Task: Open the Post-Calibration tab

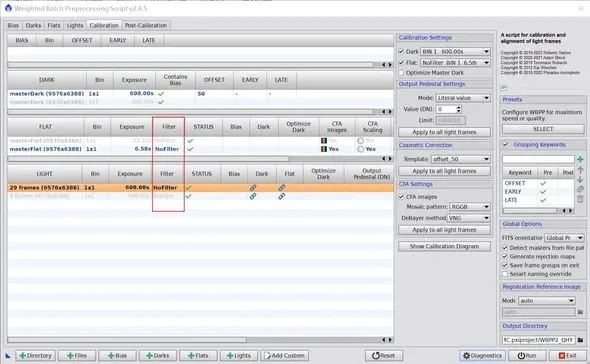Action: (x=146, y=25)
